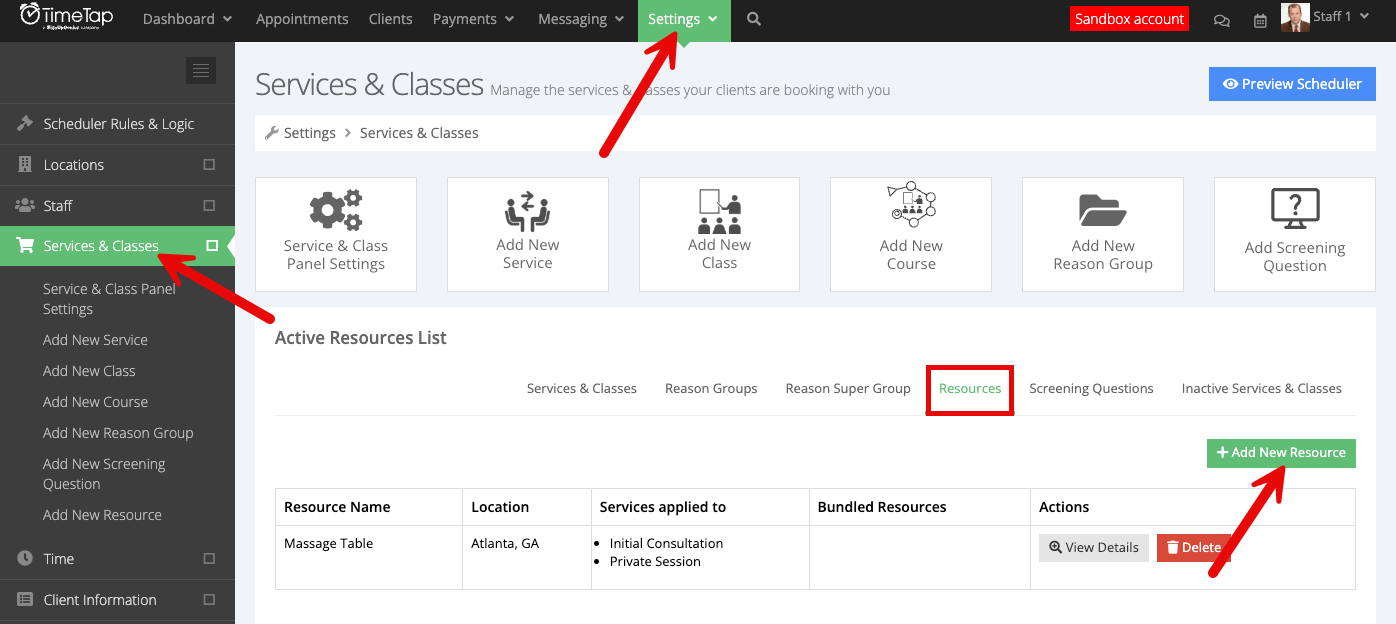Open the Settings dropdown menu
The height and width of the screenshot is (624, 1396).
[684, 19]
